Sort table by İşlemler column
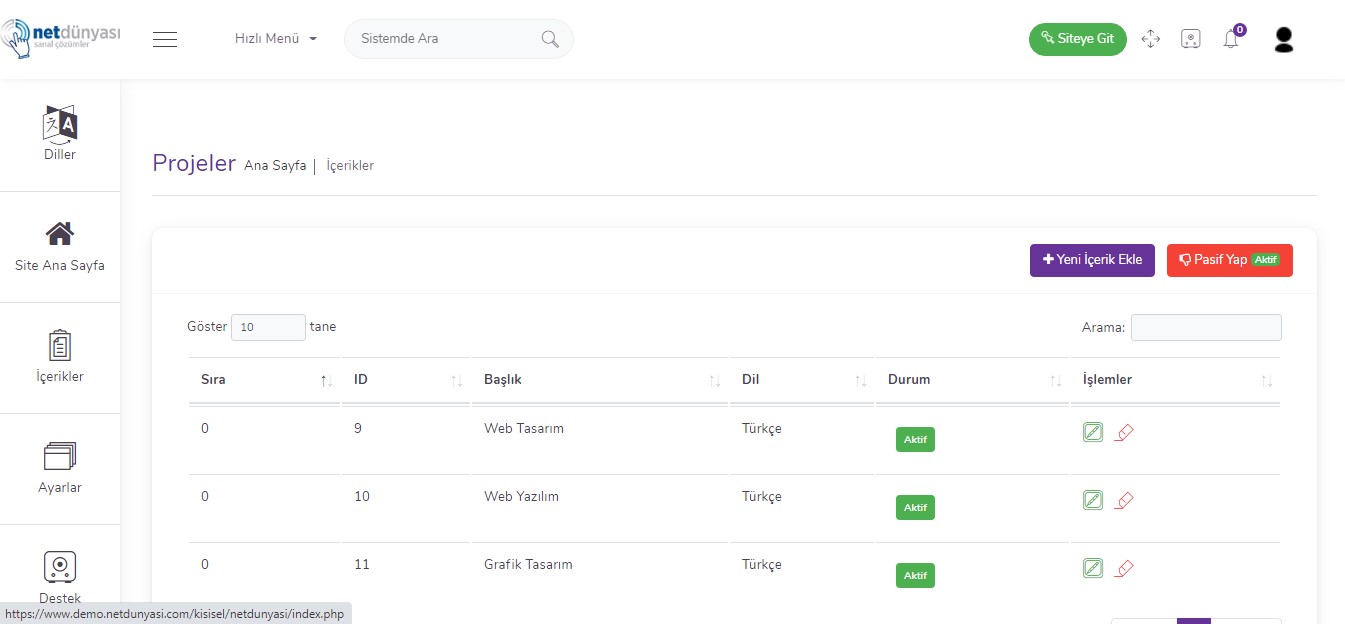This screenshot has height=624, width=1345. (1175, 380)
